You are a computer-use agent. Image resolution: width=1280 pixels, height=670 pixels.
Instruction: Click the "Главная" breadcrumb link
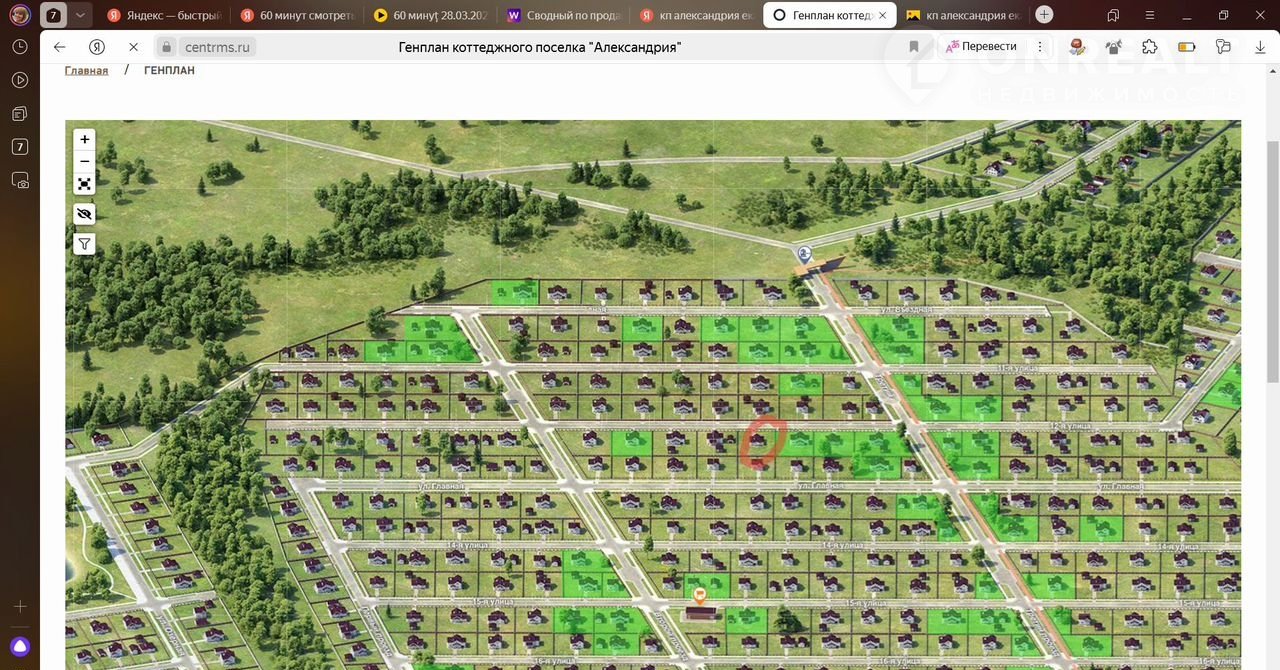(86, 71)
